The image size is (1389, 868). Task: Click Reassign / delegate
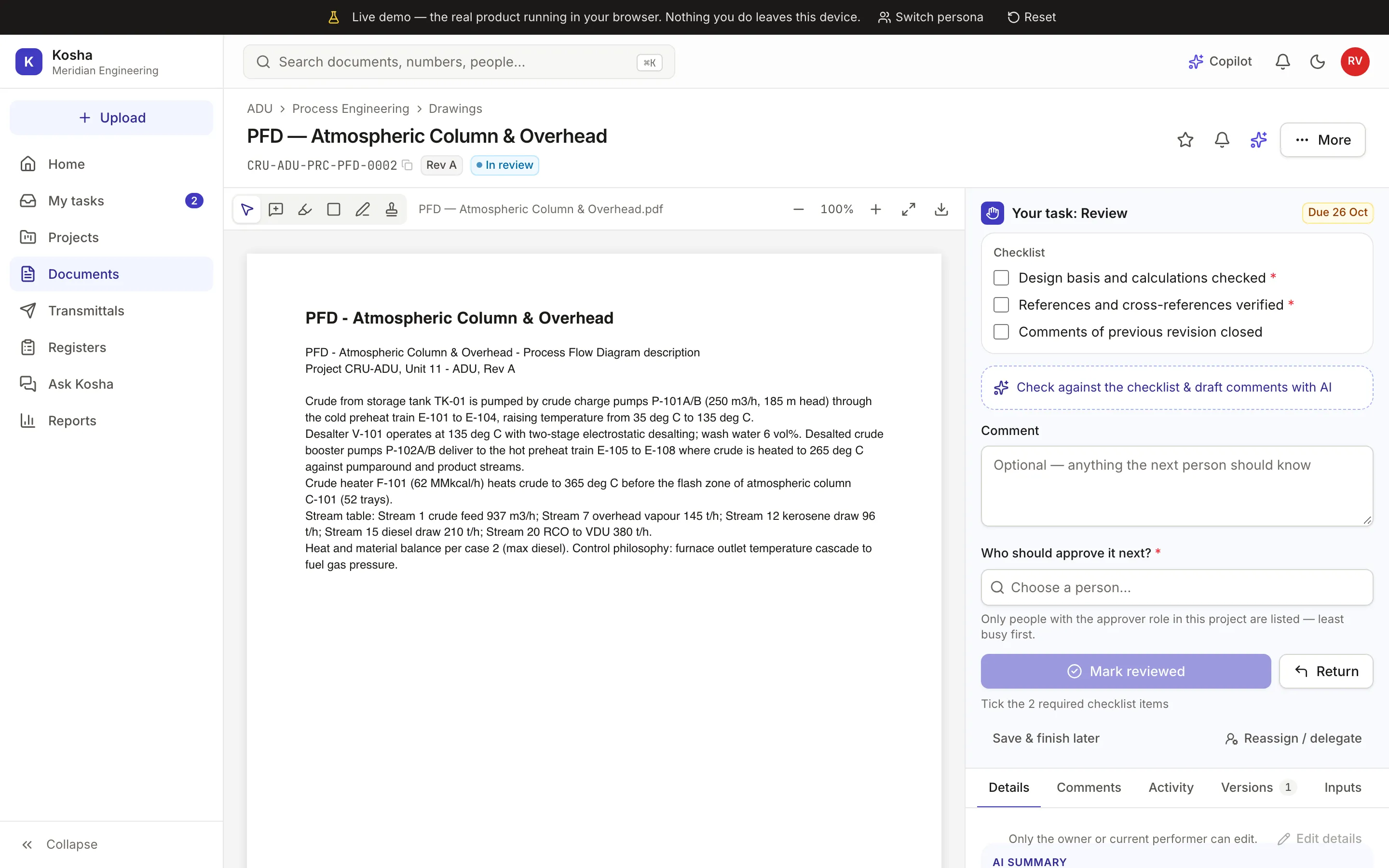(x=1293, y=738)
